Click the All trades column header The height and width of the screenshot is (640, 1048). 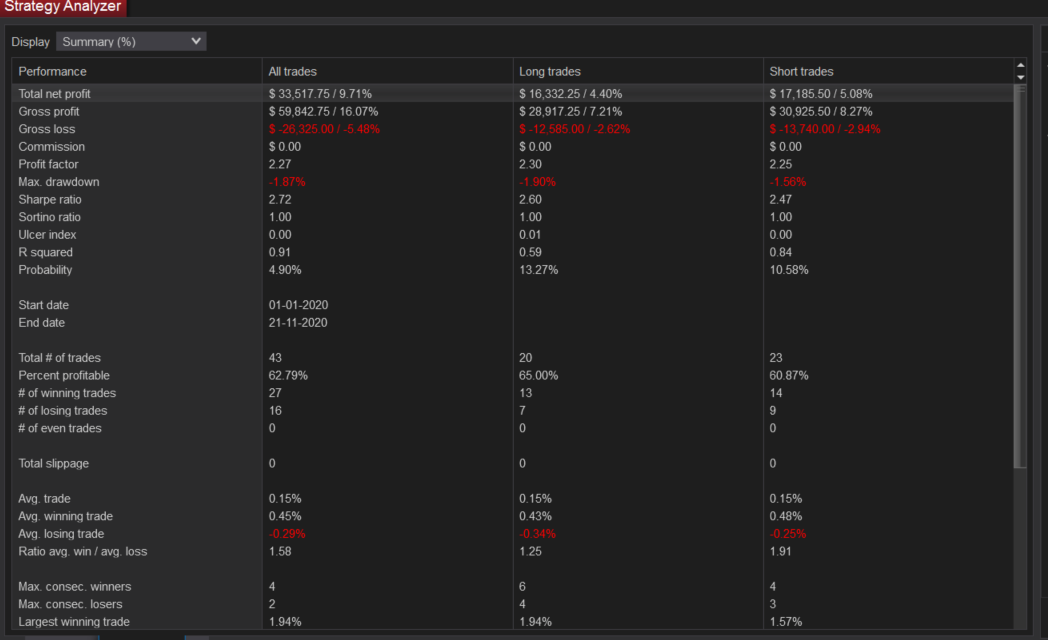coord(292,72)
